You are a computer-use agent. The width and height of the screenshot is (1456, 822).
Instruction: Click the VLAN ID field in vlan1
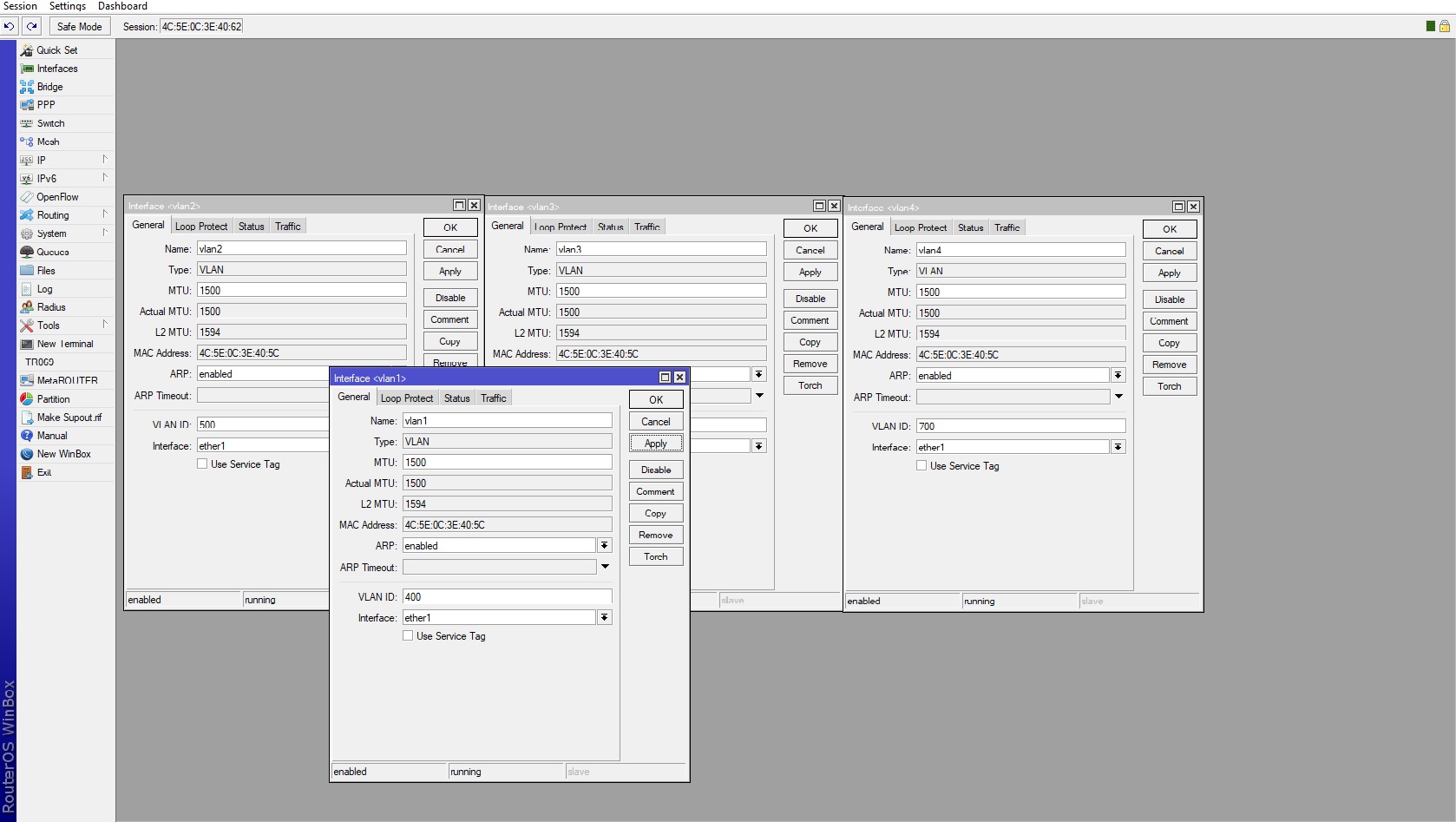[x=507, y=597]
